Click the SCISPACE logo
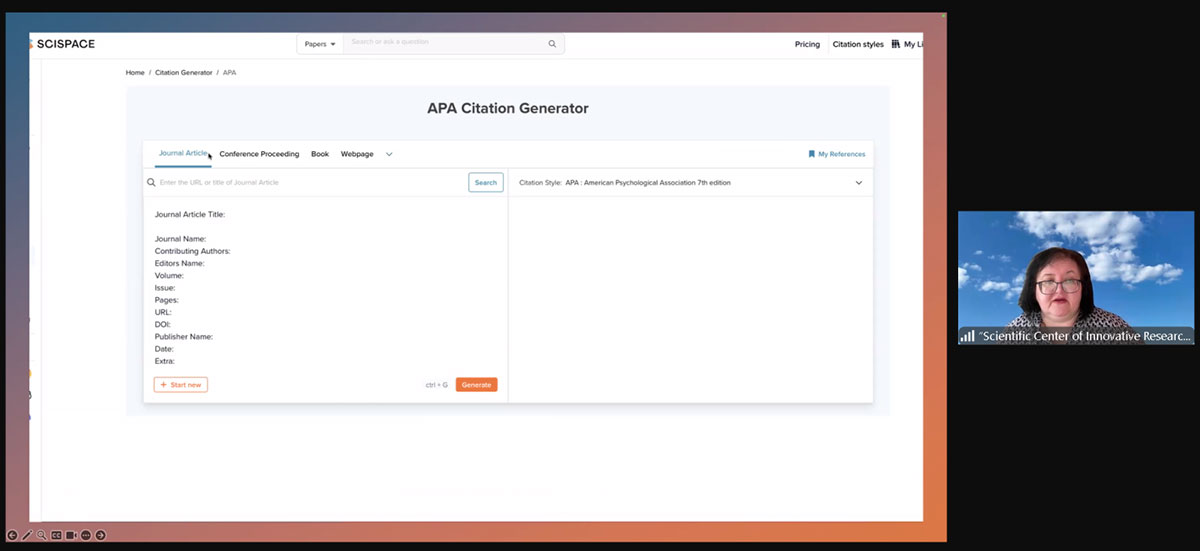This screenshot has width=1200, height=551. (x=63, y=44)
